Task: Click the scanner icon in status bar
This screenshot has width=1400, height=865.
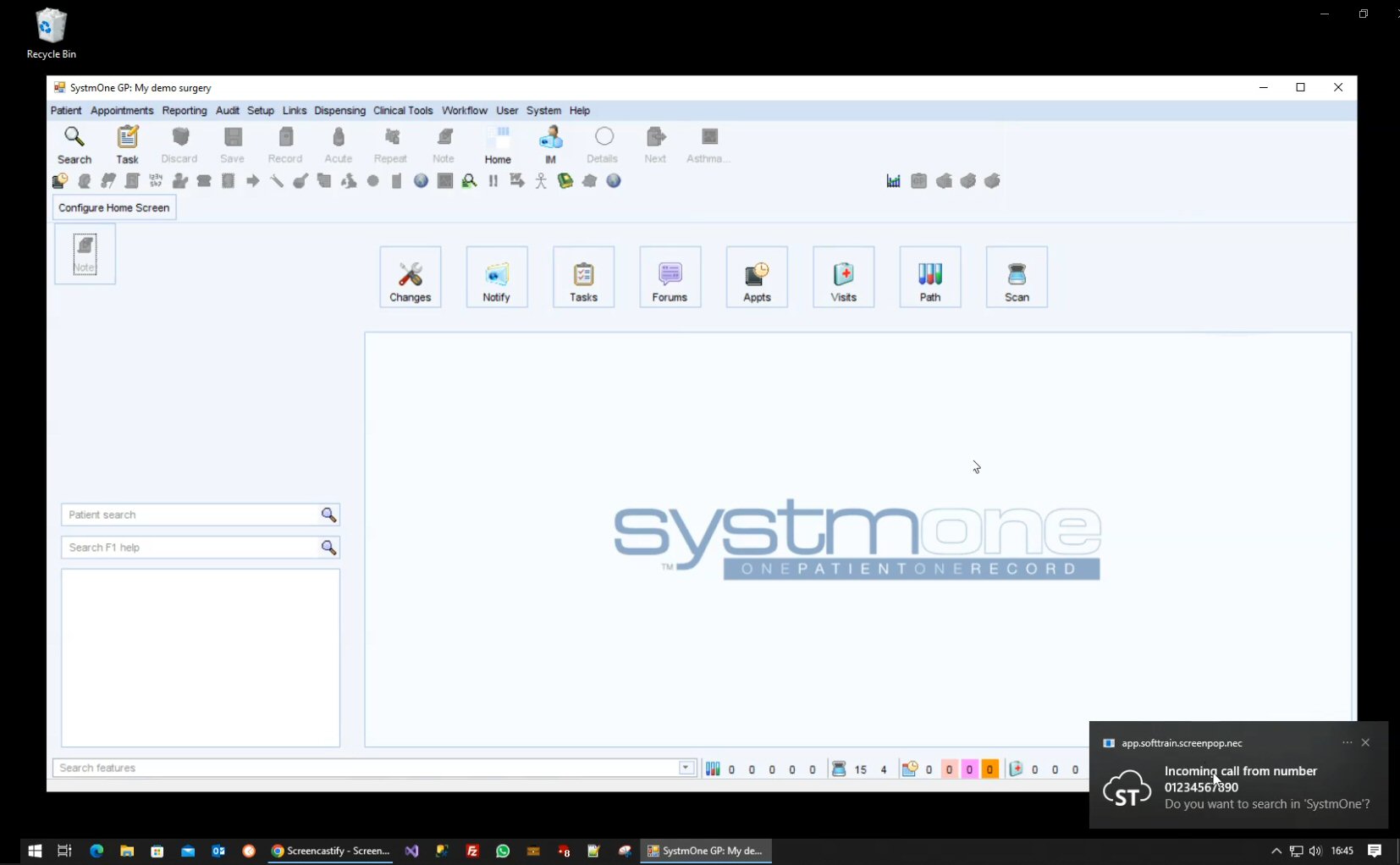Action: pyautogui.click(x=839, y=769)
